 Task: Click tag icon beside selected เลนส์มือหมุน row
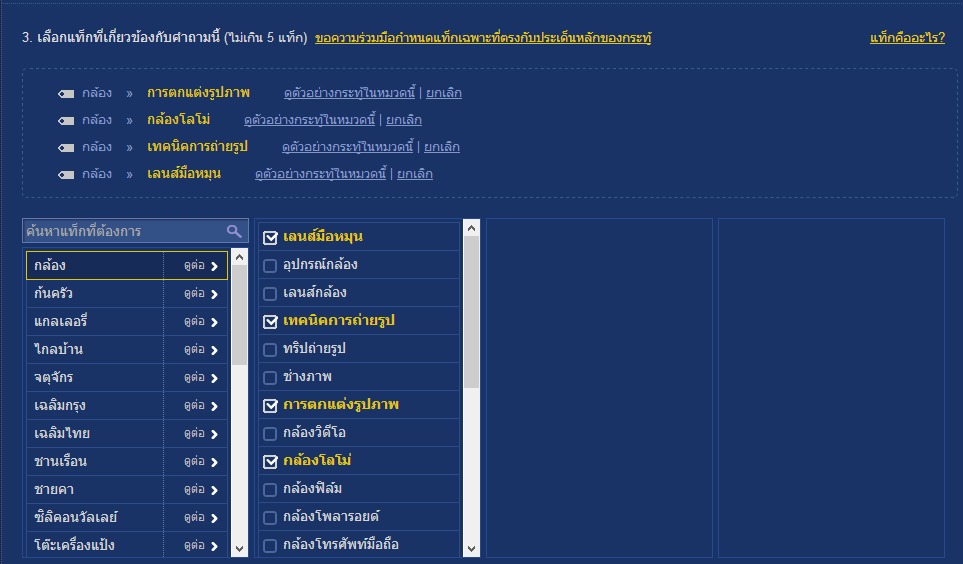66,174
